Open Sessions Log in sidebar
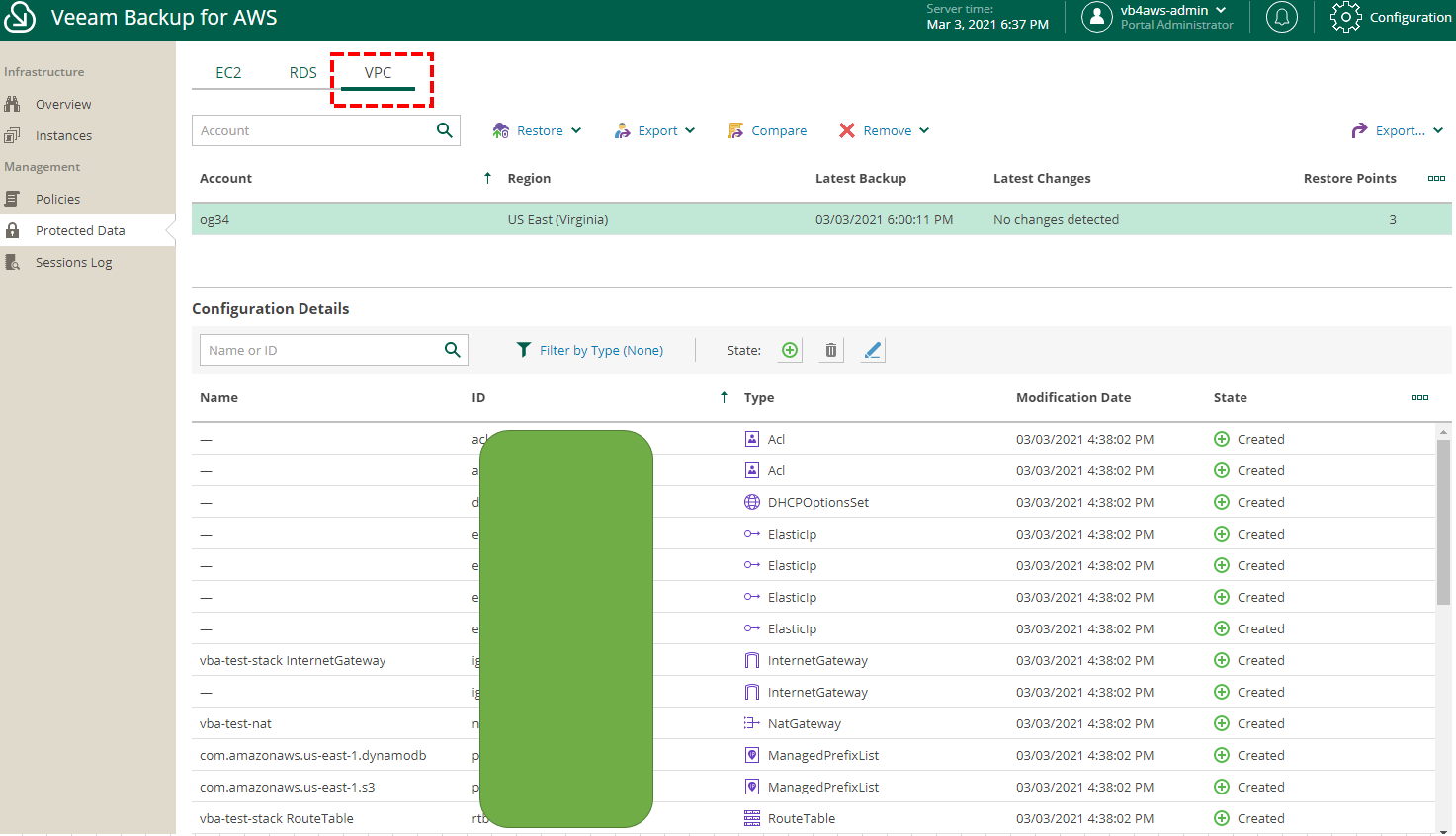Screen dimensions: 1456x836 73,262
